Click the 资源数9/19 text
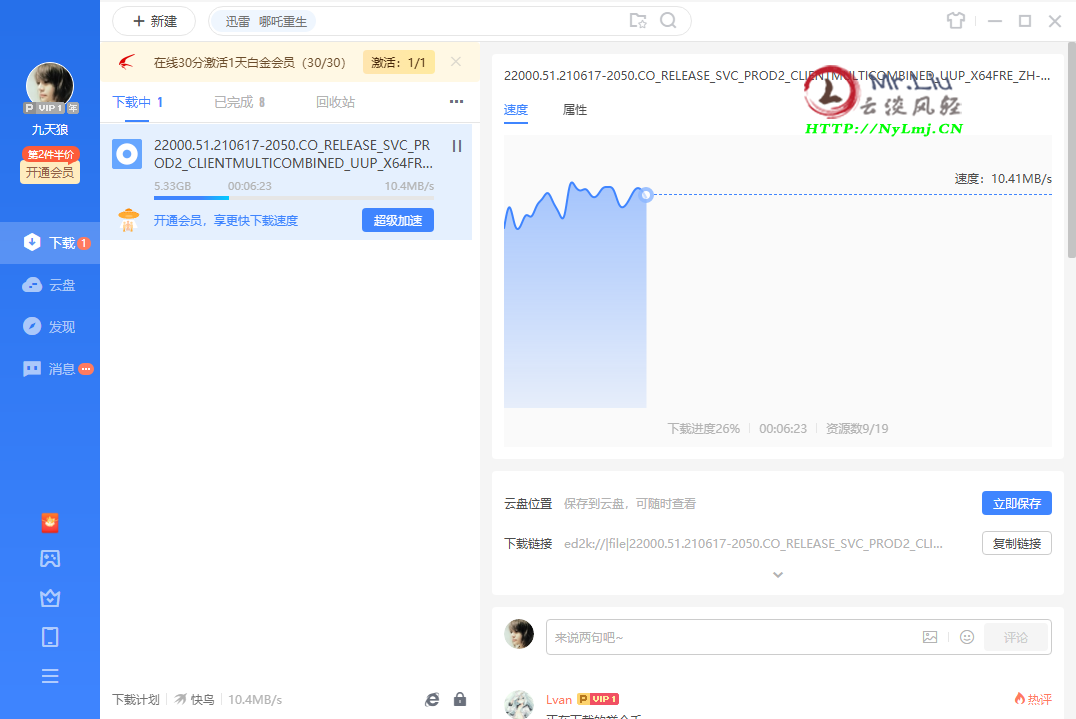The image size is (1076, 719). click(857, 429)
